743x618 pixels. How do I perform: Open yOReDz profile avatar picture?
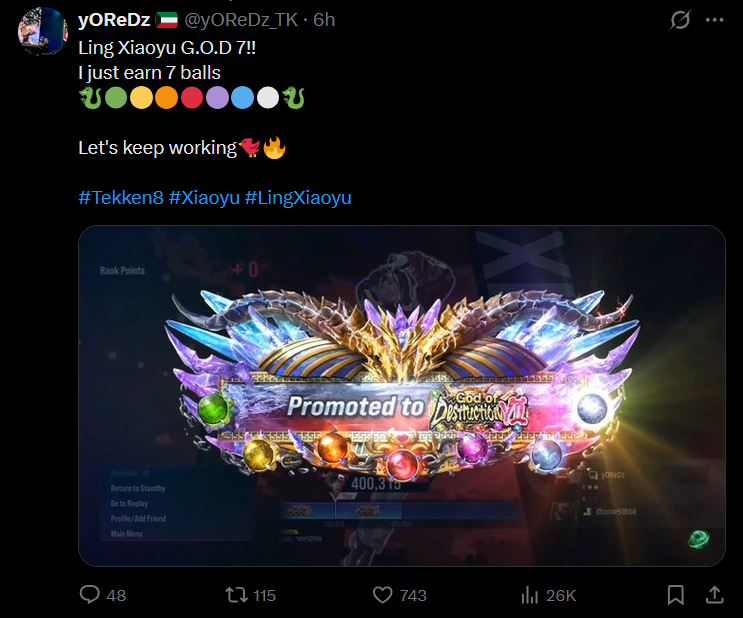click(x=43, y=31)
